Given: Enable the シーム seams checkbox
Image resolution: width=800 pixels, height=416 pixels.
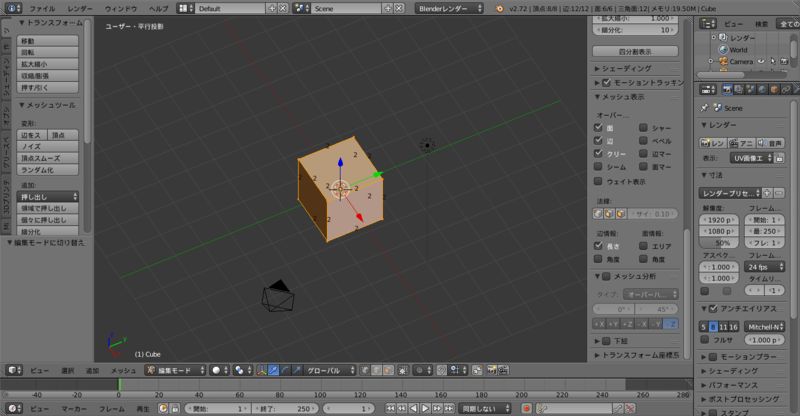Looking at the screenshot, I should [x=598, y=166].
